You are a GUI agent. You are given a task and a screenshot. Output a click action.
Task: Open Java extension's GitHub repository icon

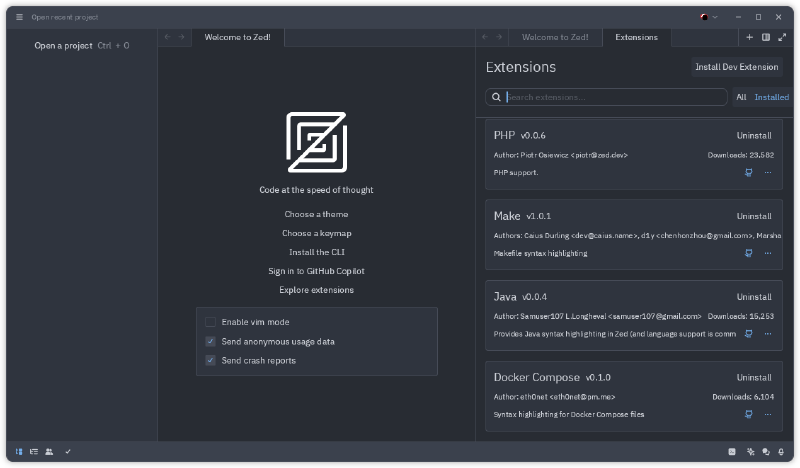[748, 334]
